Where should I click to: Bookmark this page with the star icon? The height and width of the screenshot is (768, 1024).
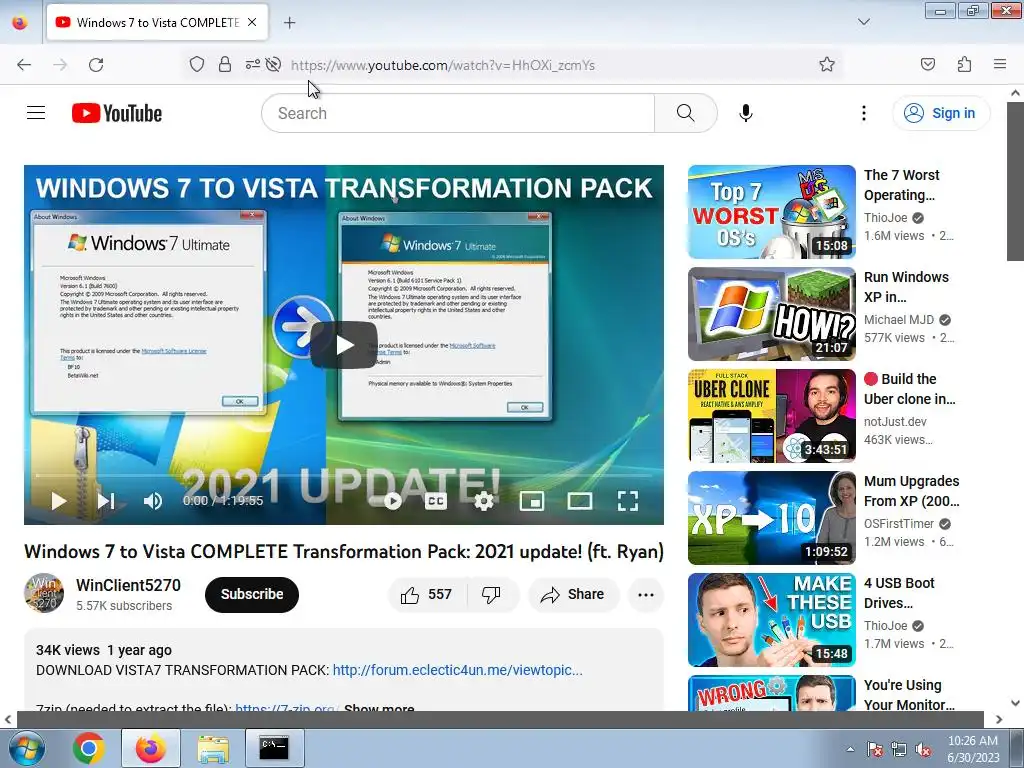[827, 64]
